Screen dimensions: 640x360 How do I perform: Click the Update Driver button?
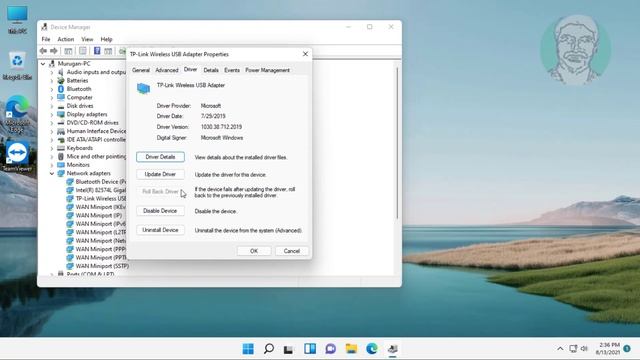(160, 174)
